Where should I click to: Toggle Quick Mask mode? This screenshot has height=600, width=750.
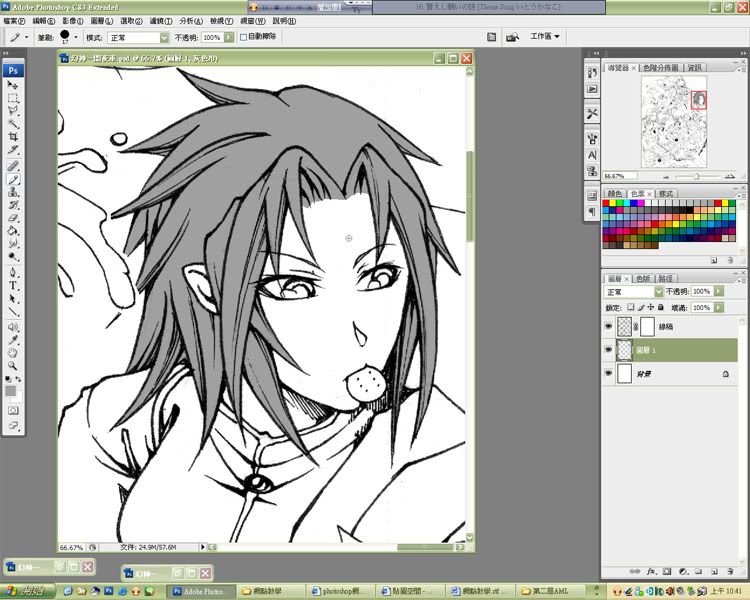[13, 411]
